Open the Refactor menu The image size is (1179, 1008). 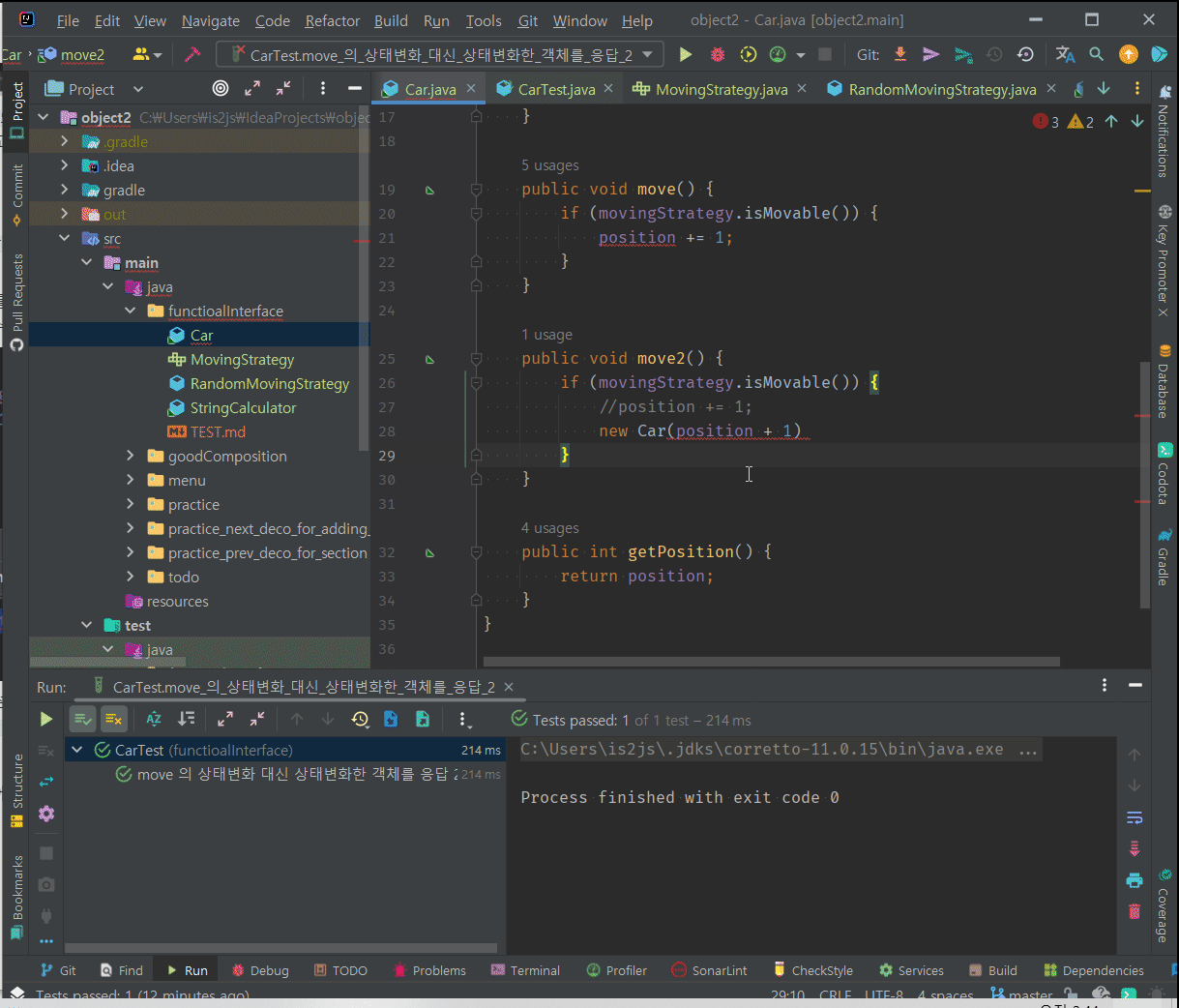click(x=332, y=20)
